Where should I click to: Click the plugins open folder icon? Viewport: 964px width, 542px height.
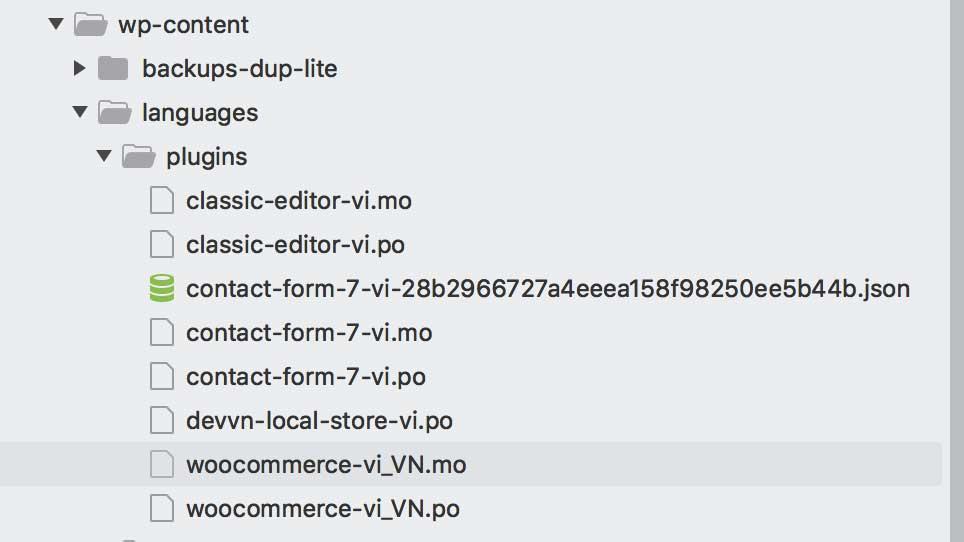[138, 156]
